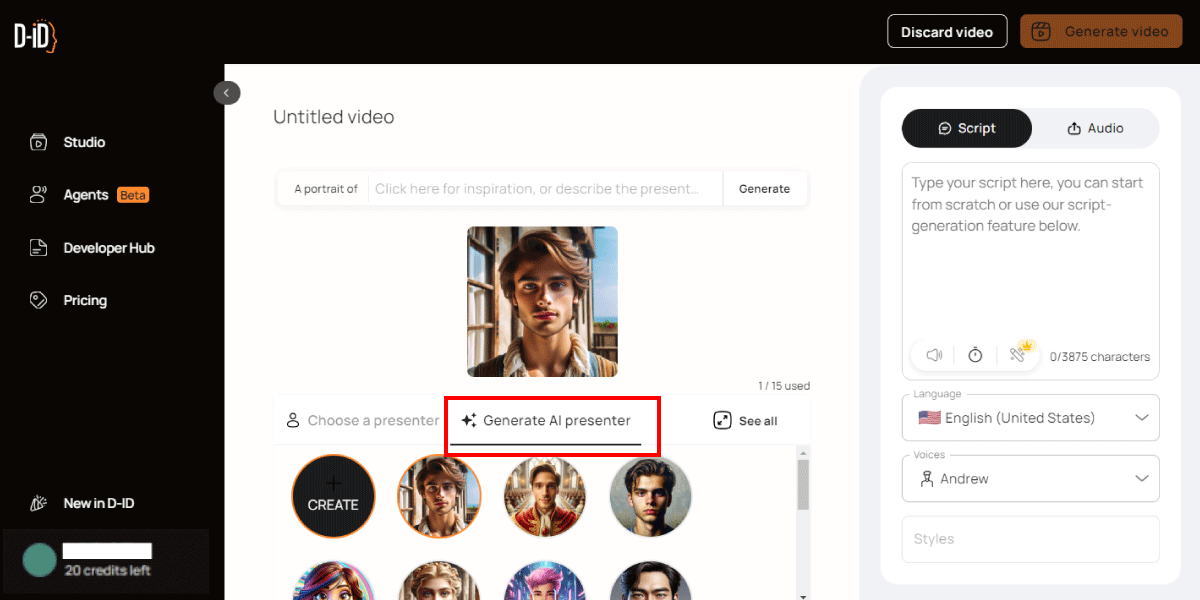Click Generate next to the portrait prompt
Screen dimensions: 1200x600
[764, 188]
